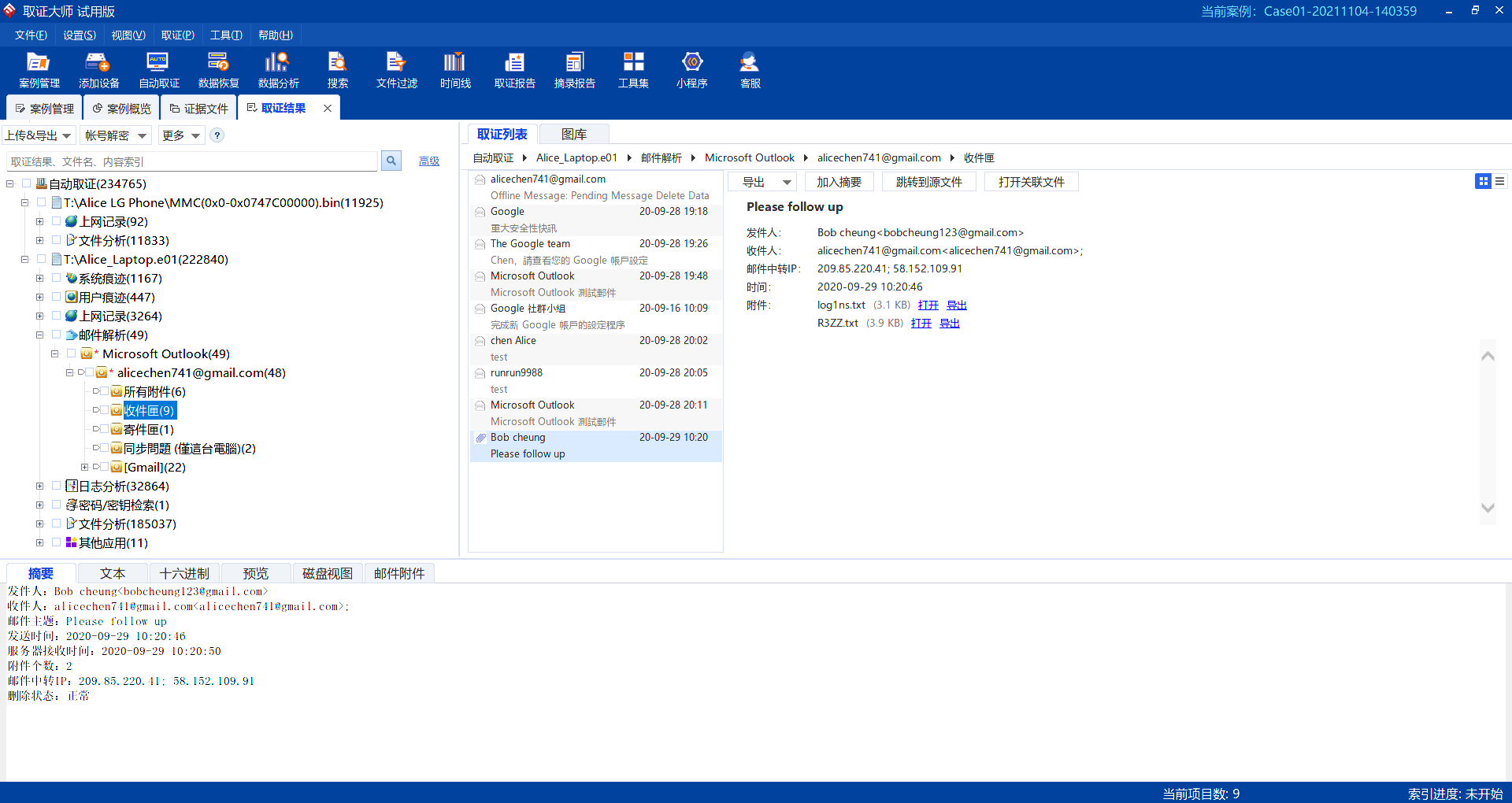Check the 用户痕迹(447) checkbox
The width and height of the screenshot is (1512, 803).
[56, 297]
